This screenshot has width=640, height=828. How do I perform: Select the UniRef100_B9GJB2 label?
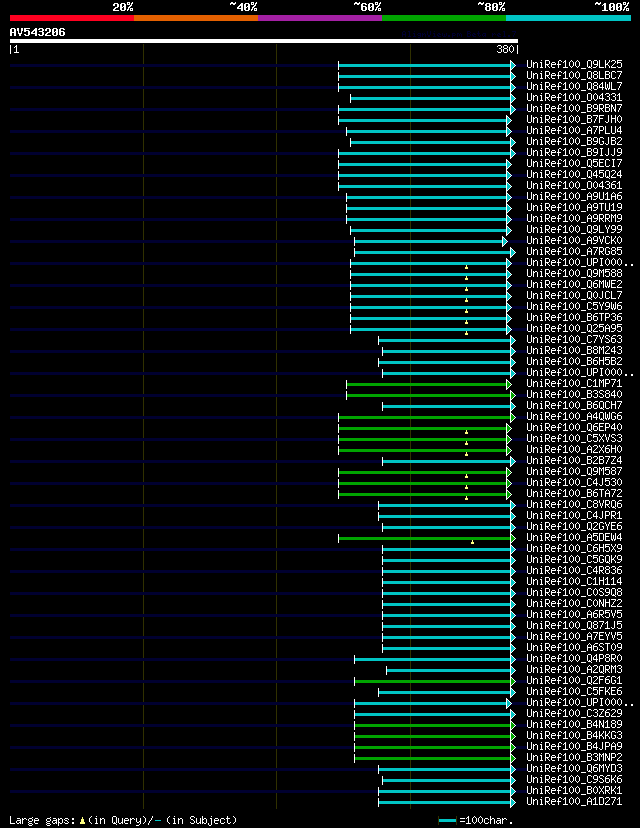574,142
